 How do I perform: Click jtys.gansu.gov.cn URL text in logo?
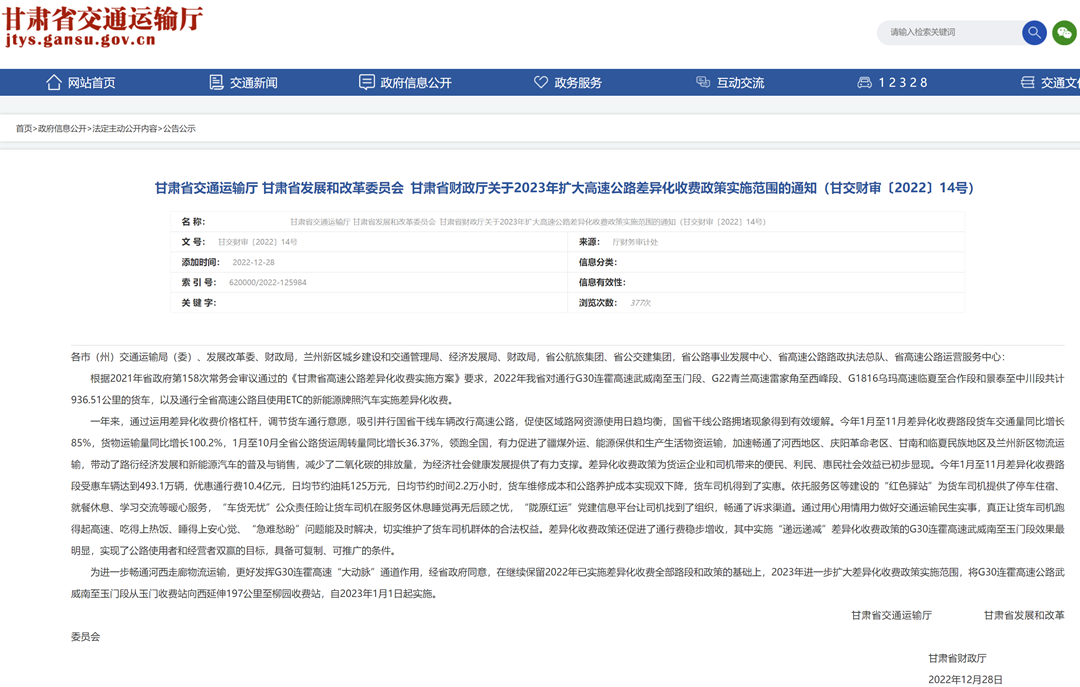click(x=81, y=40)
